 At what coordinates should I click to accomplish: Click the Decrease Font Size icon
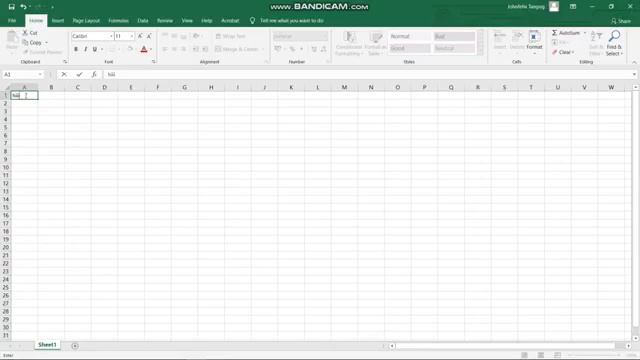point(149,36)
